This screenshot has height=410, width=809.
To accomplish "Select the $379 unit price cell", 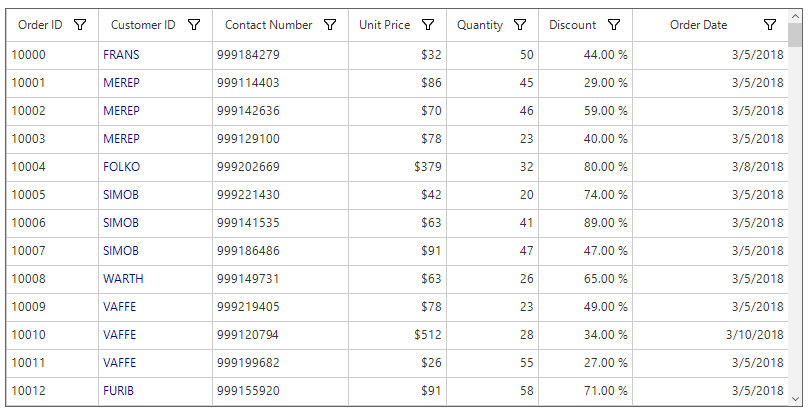I will tap(397, 167).
